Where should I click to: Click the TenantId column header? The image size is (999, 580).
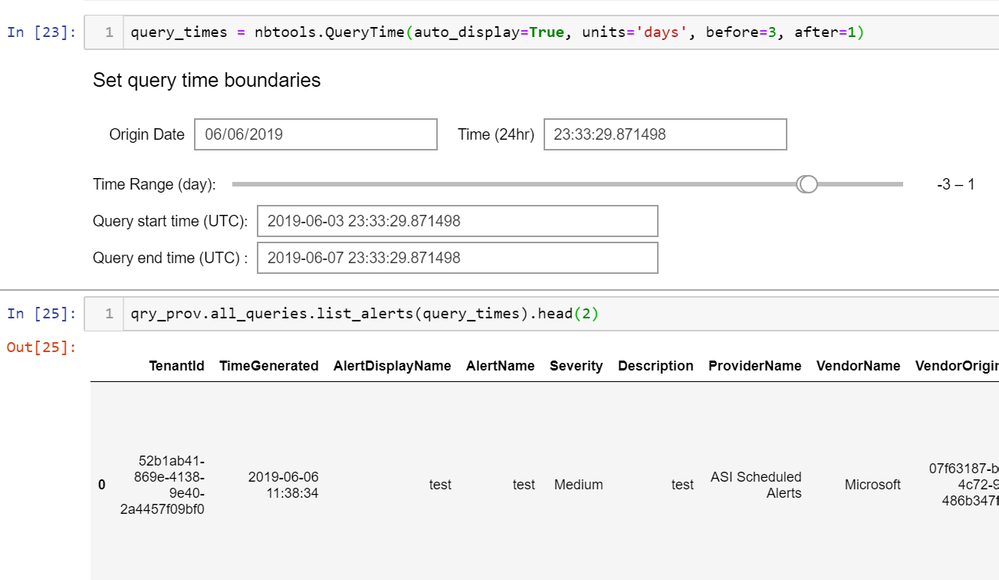(x=176, y=366)
